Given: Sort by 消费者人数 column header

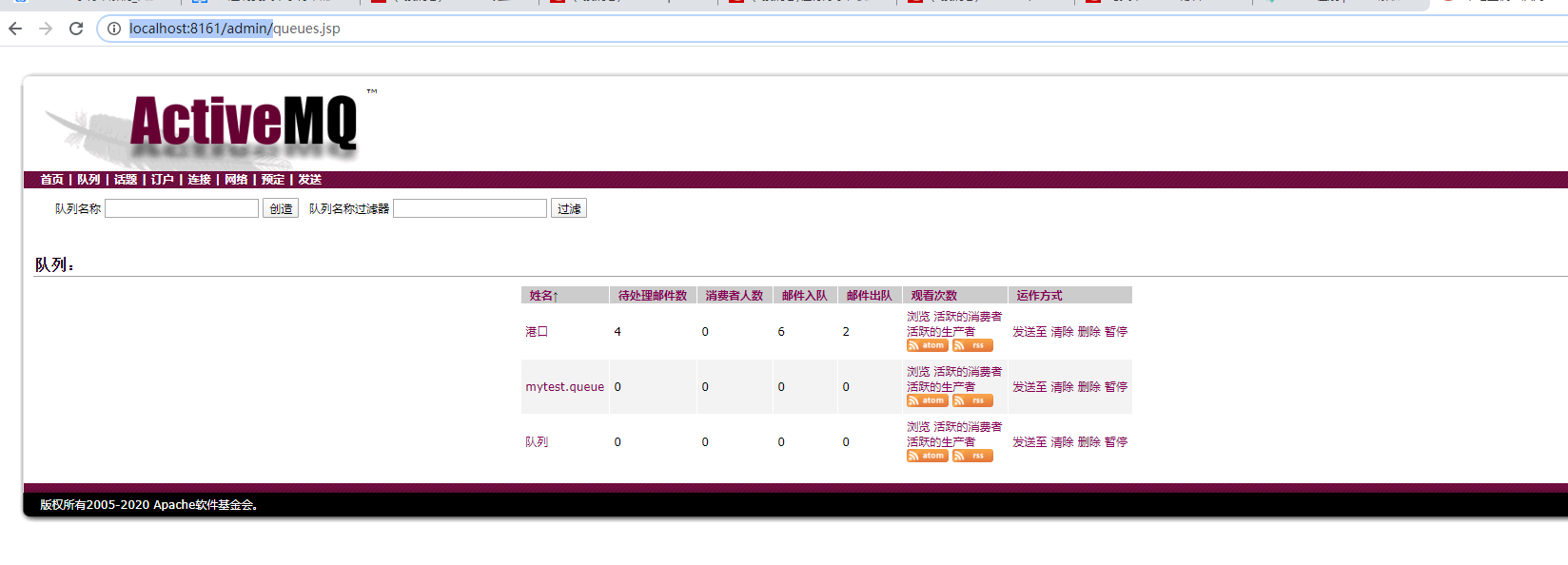Looking at the screenshot, I should (735, 296).
